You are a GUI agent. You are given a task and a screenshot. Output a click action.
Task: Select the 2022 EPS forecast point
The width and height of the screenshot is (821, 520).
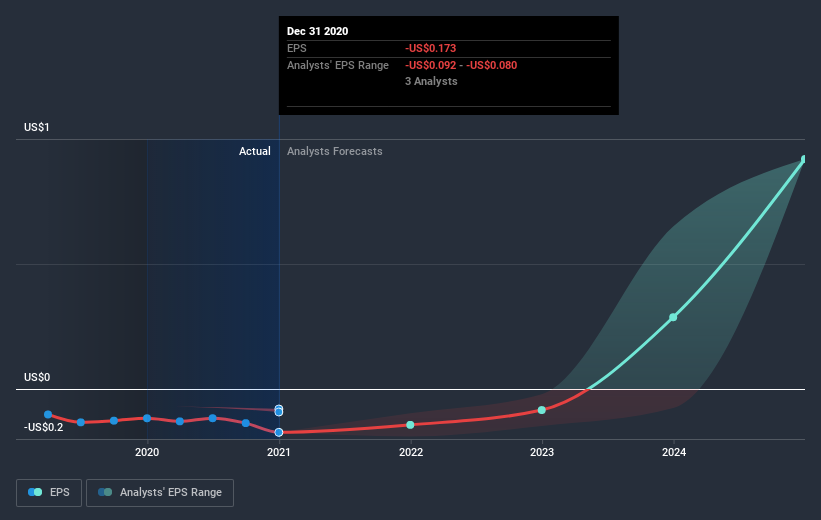click(x=410, y=425)
